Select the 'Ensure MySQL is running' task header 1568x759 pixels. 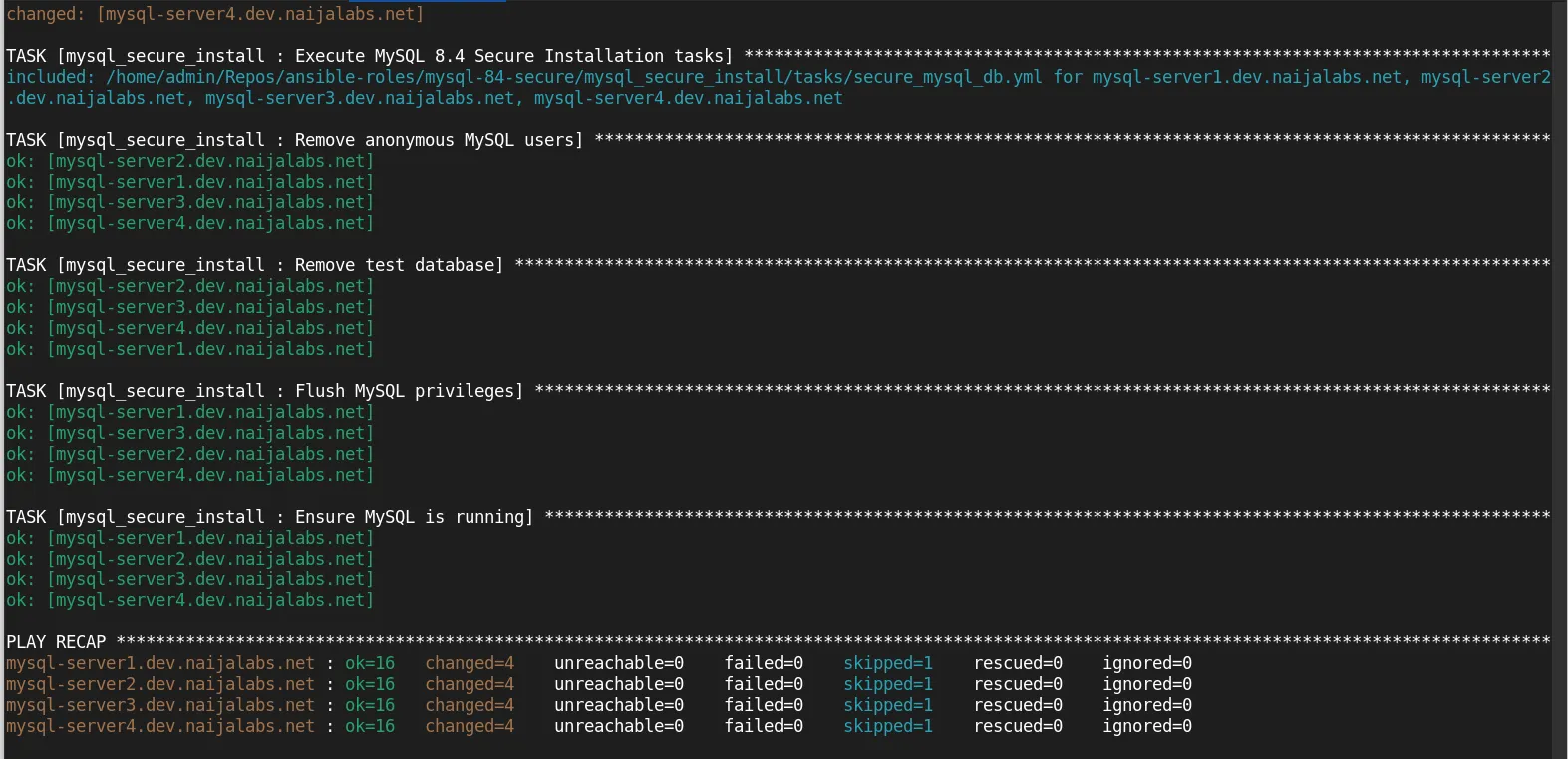[269, 517]
